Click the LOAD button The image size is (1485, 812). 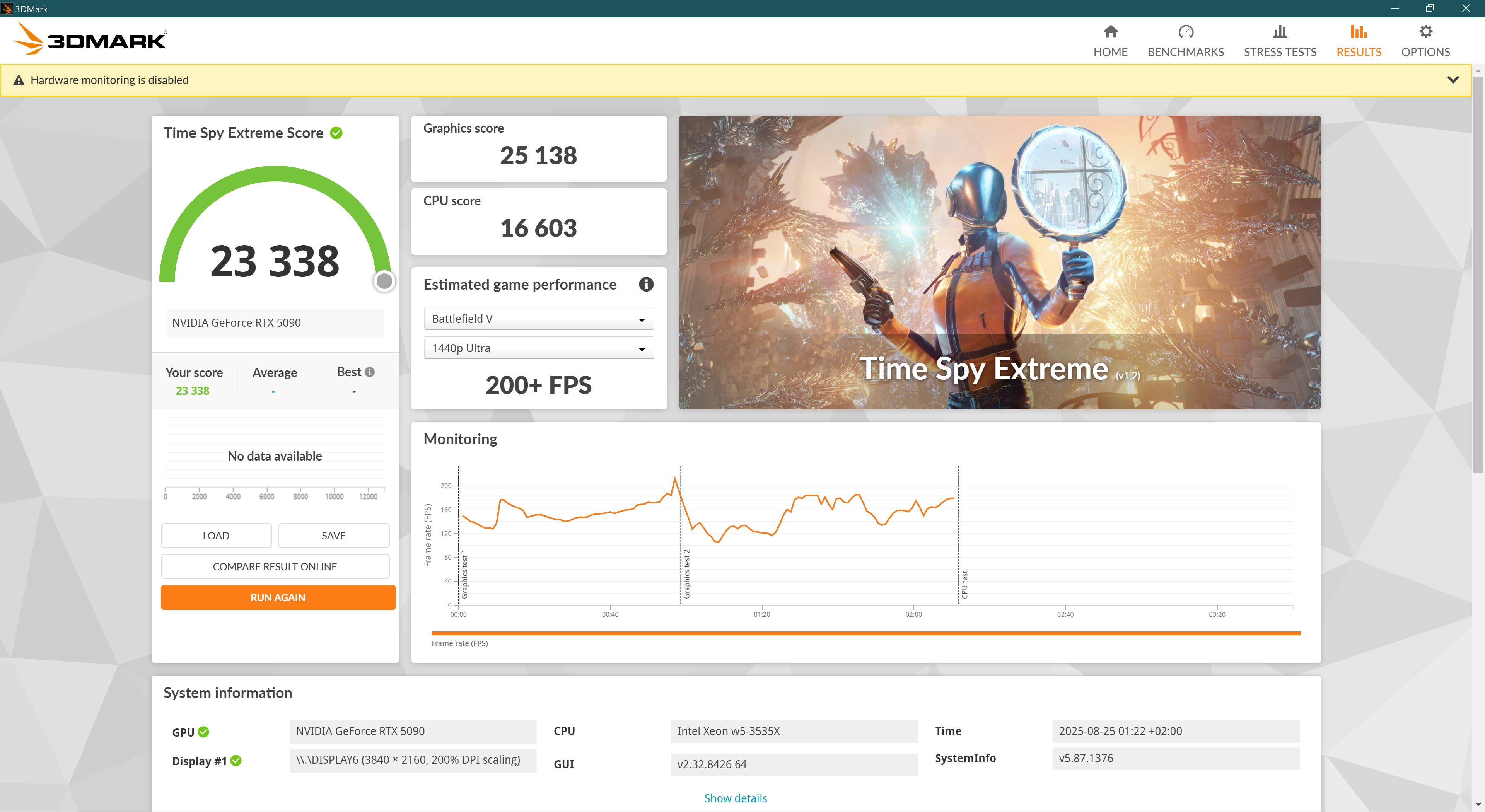point(216,536)
